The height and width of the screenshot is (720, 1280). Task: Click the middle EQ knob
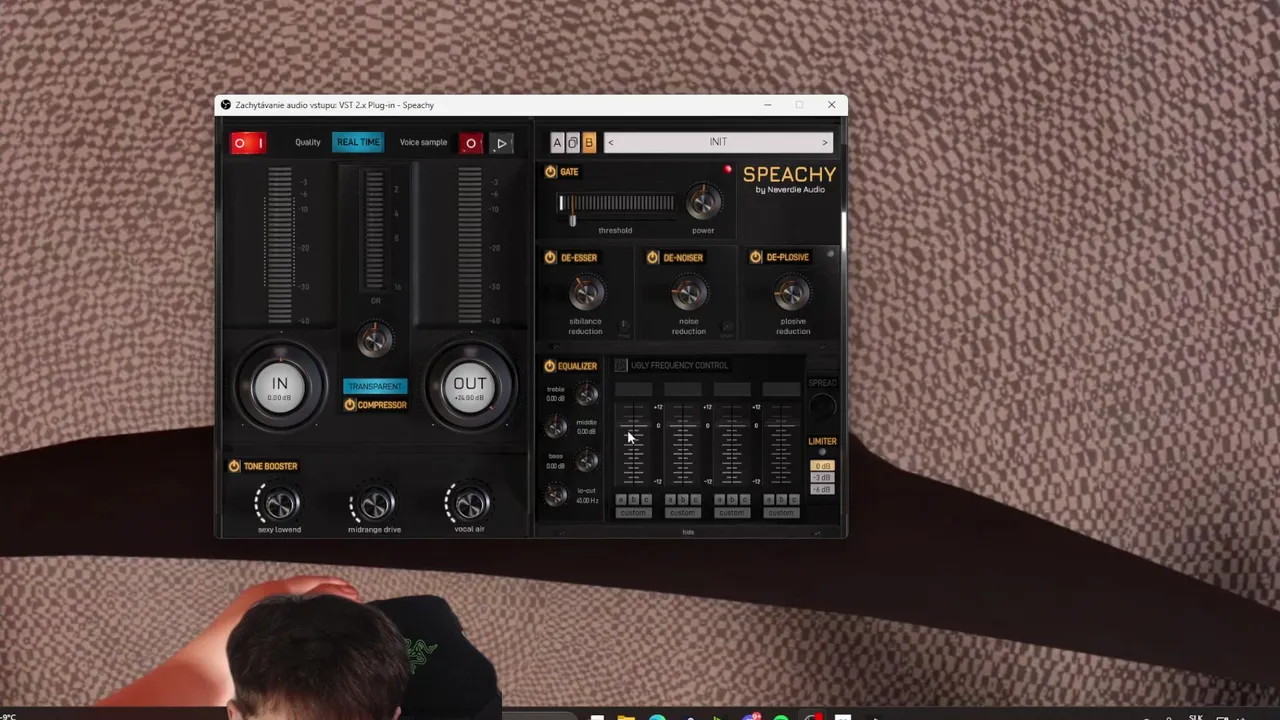555,427
